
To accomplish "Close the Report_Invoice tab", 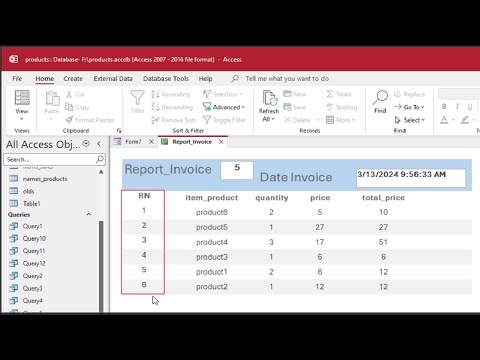I will (x=221, y=142).
